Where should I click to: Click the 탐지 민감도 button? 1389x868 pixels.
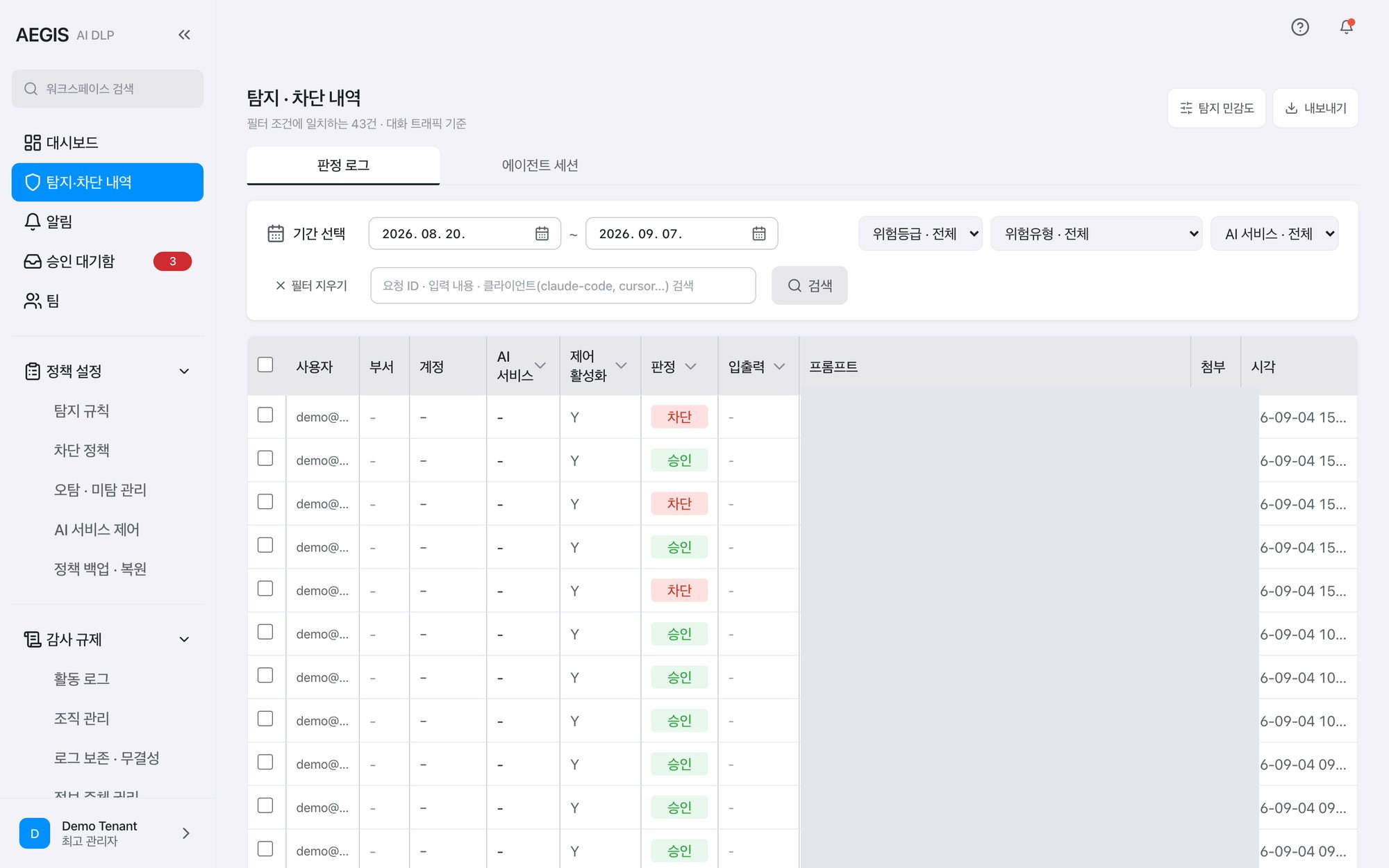pos(1217,108)
